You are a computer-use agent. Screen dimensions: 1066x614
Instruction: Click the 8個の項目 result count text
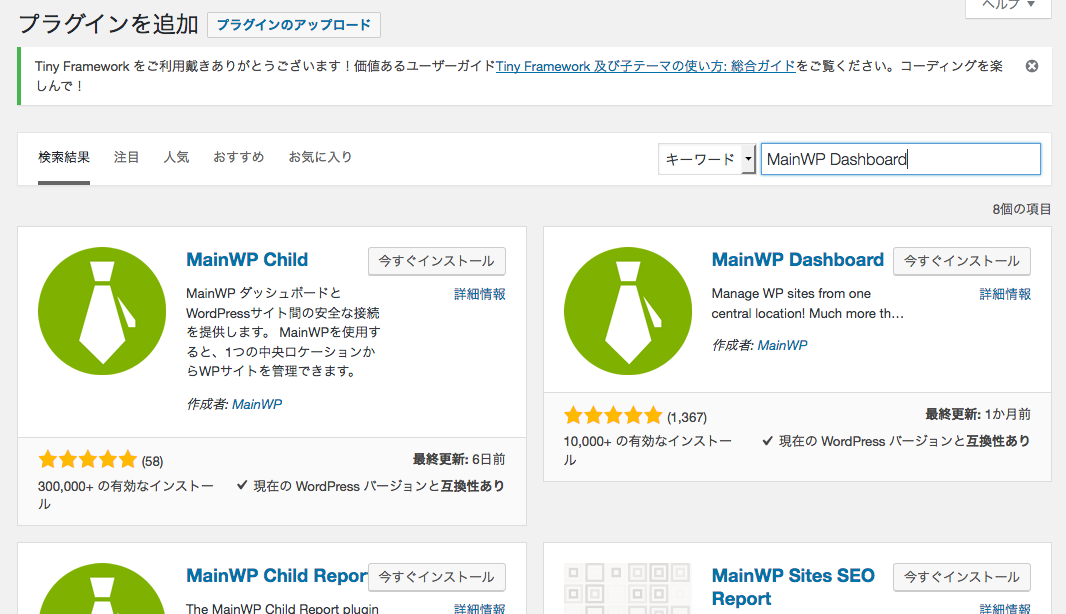(1021, 209)
